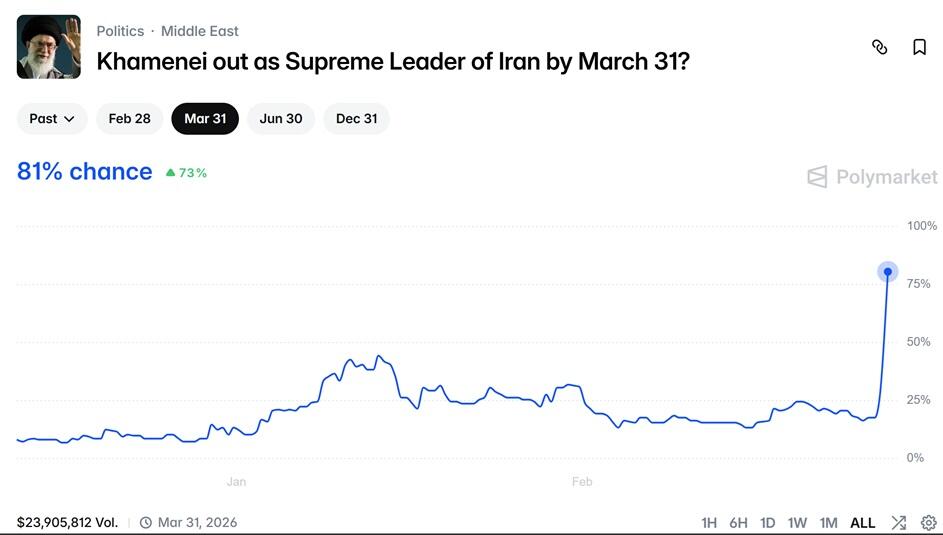Switch to the Jun 30 market date

pyautogui.click(x=281, y=119)
